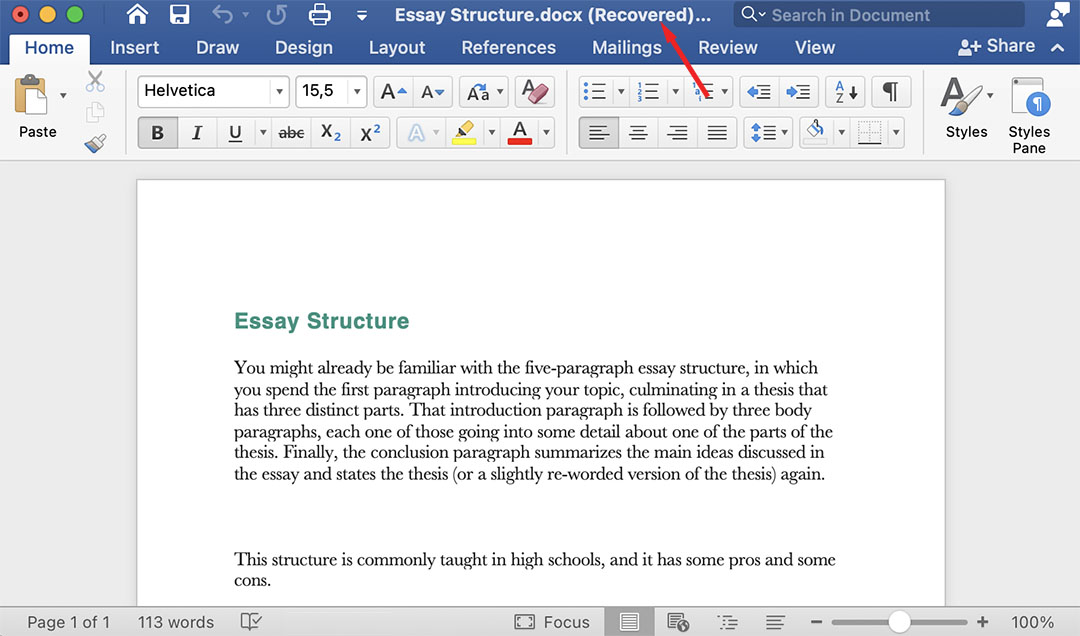The height and width of the screenshot is (636, 1080).
Task: Apply the red font color
Action: (520, 132)
